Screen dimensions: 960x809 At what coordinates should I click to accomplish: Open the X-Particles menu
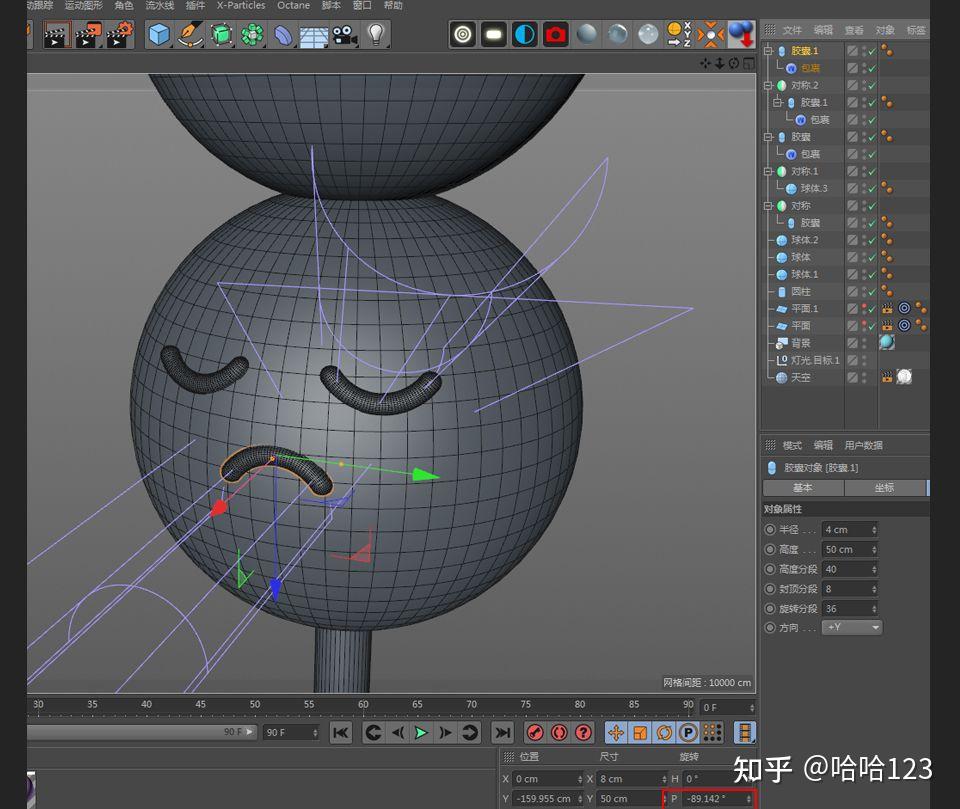coord(240,5)
